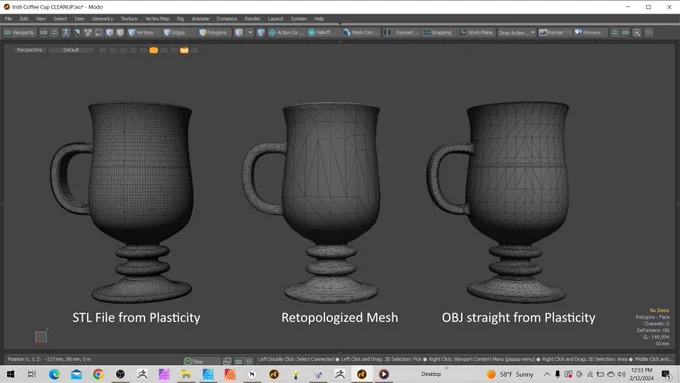Click the search magnifier icon in toolbar

[x=637, y=33]
